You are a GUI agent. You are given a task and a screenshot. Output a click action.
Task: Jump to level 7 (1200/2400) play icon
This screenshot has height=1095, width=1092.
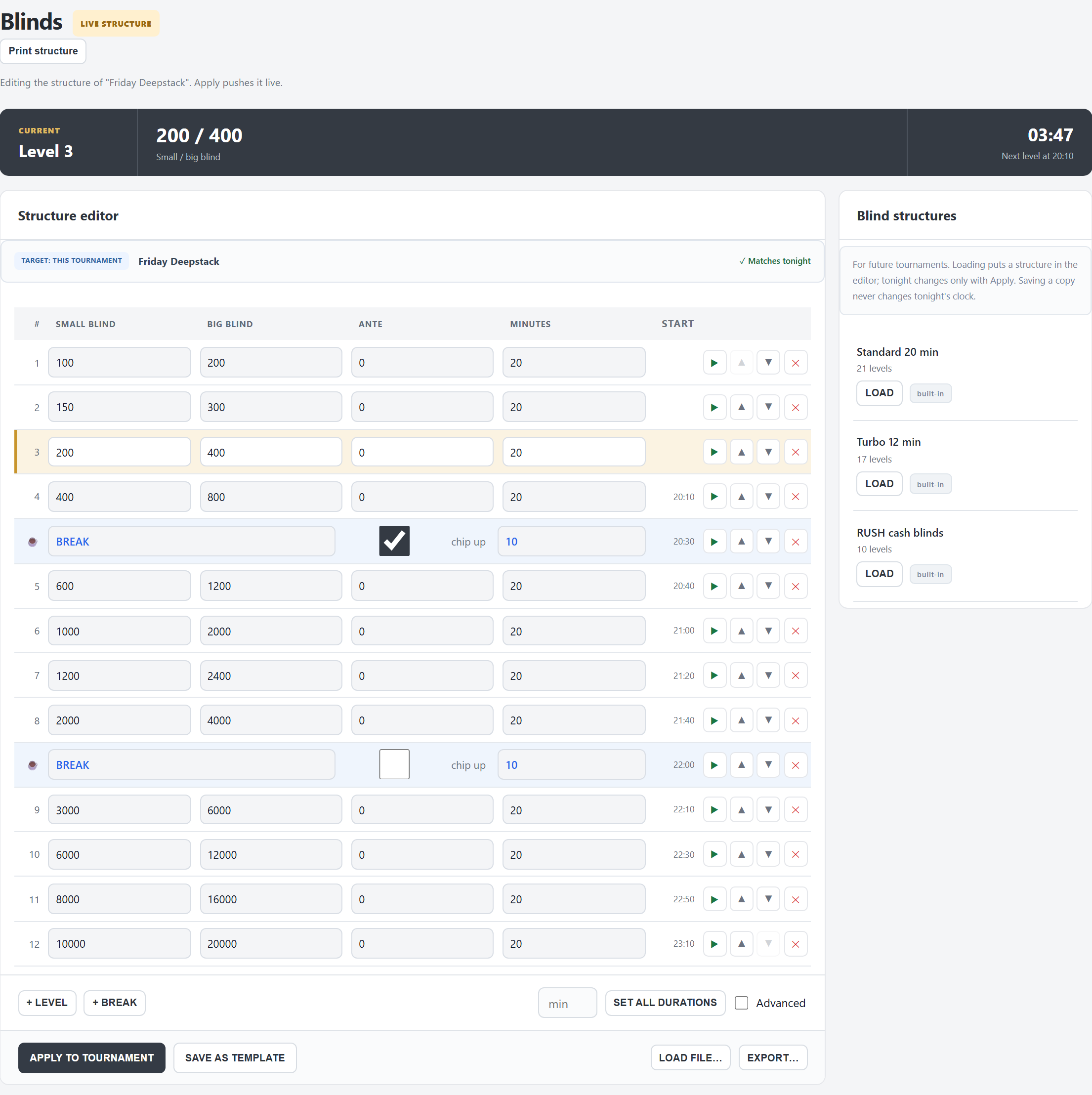click(714, 675)
